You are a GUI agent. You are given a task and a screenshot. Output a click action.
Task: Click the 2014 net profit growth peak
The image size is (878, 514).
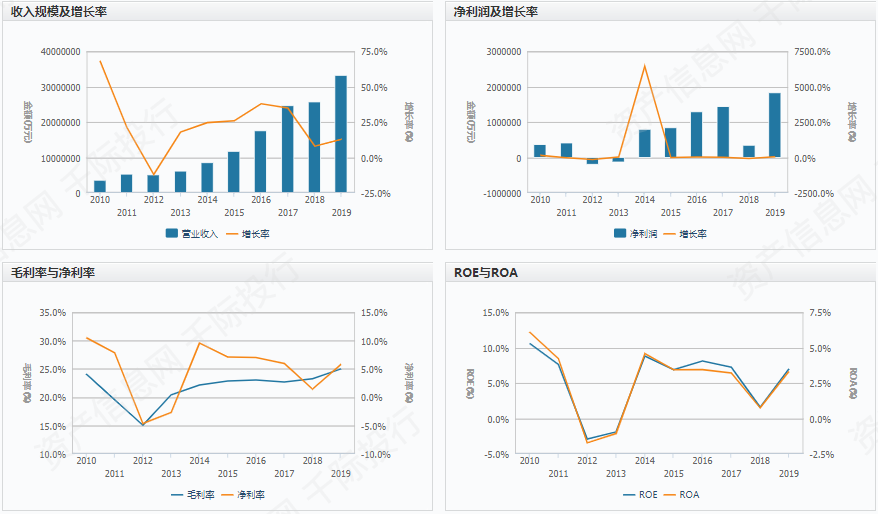coord(644,66)
